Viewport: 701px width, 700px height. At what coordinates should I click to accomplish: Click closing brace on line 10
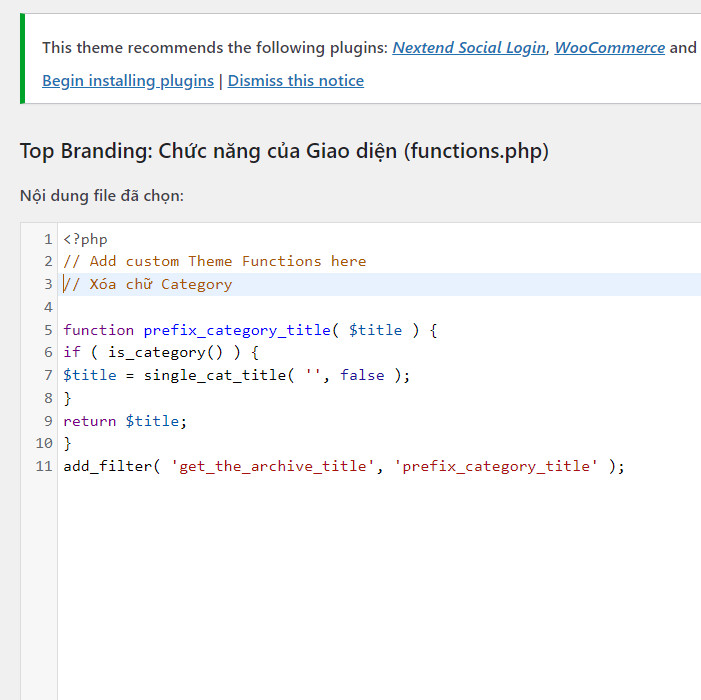tap(68, 443)
